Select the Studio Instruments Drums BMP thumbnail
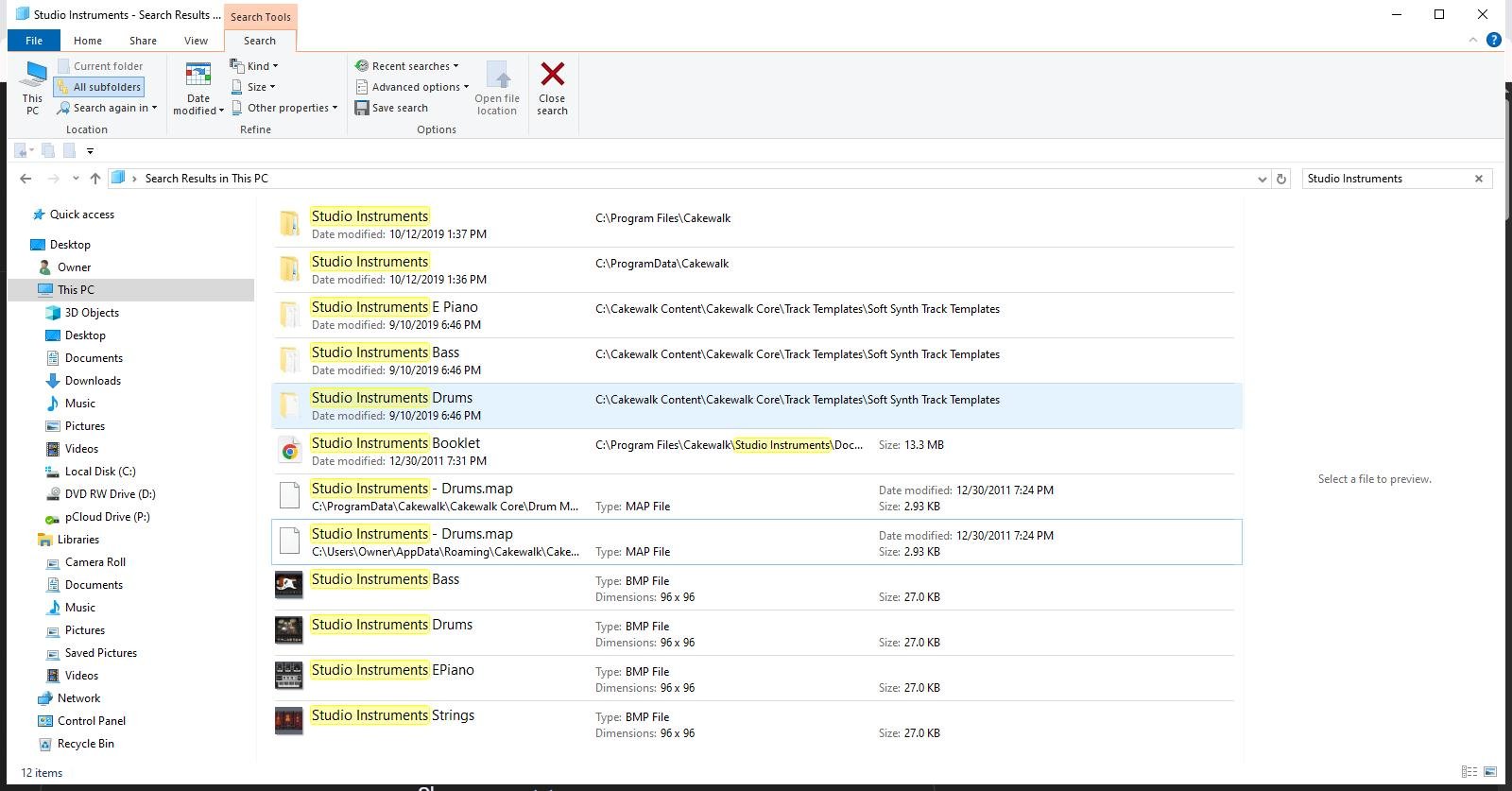The image size is (1512, 791). click(x=289, y=631)
